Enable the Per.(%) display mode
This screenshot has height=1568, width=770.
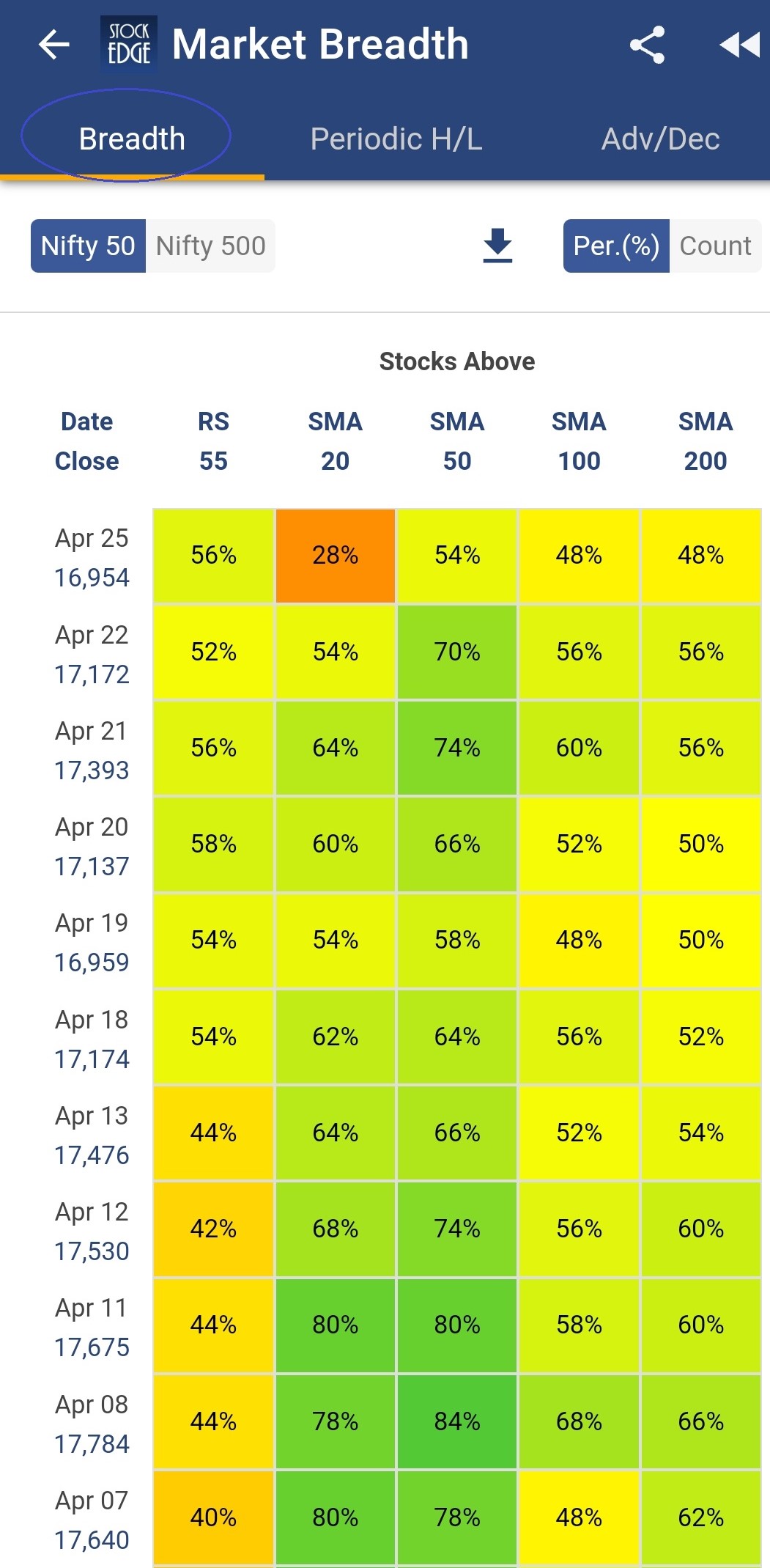[616, 246]
